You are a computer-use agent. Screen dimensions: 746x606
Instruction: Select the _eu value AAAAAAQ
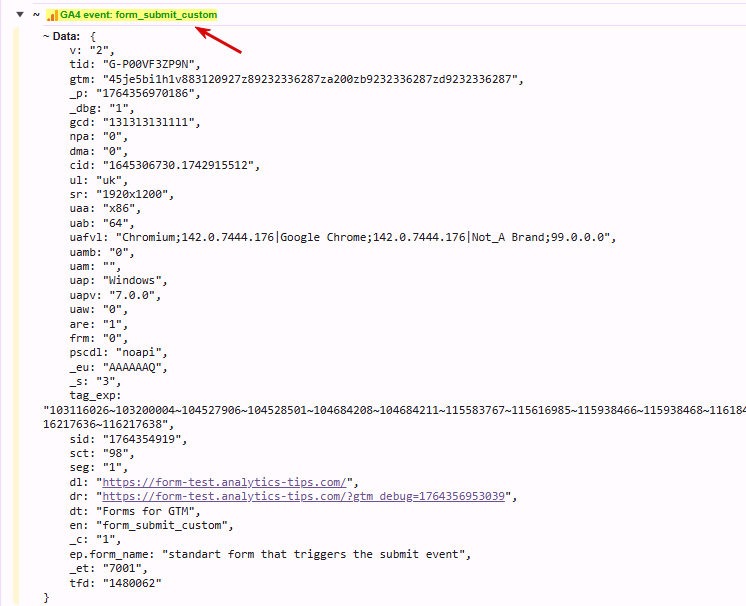pyautogui.click(x=132, y=367)
